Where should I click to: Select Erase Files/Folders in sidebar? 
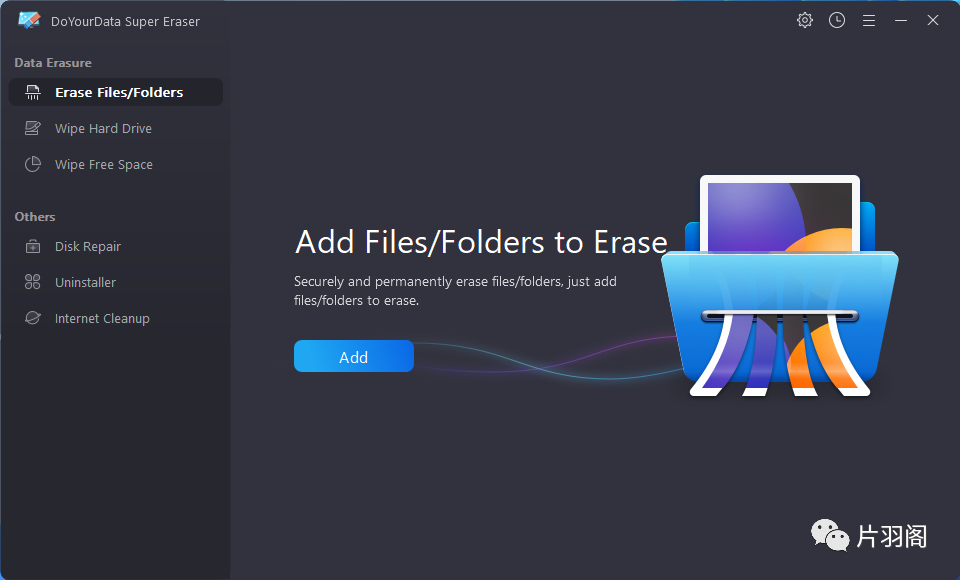pos(116,92)
